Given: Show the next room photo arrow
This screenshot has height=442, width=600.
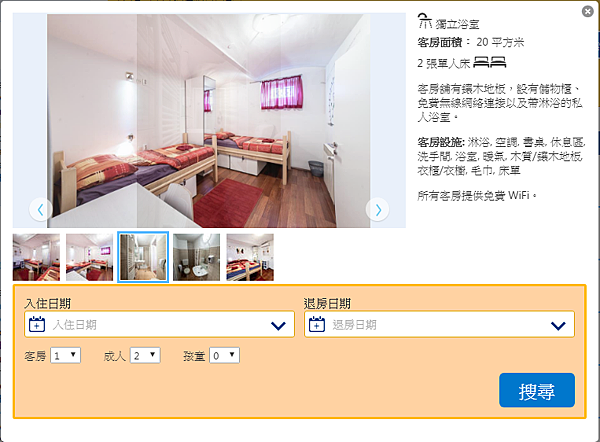Looking at the screenshot, I should [x=378, y=209].
